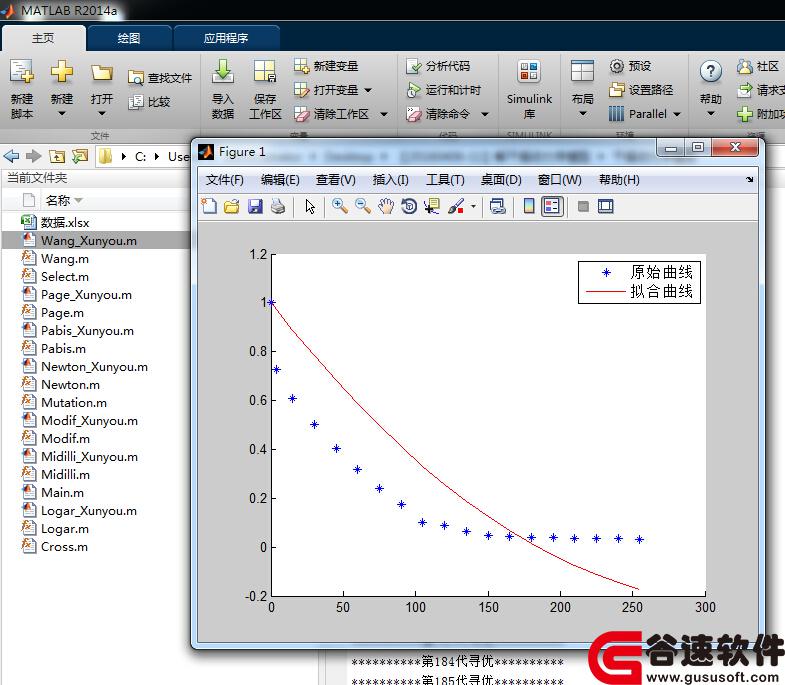Click the Preferences 预设 gear icon
Image resolution: width=785 pixels, height=685 pixels.
click(x=617, y=66)
